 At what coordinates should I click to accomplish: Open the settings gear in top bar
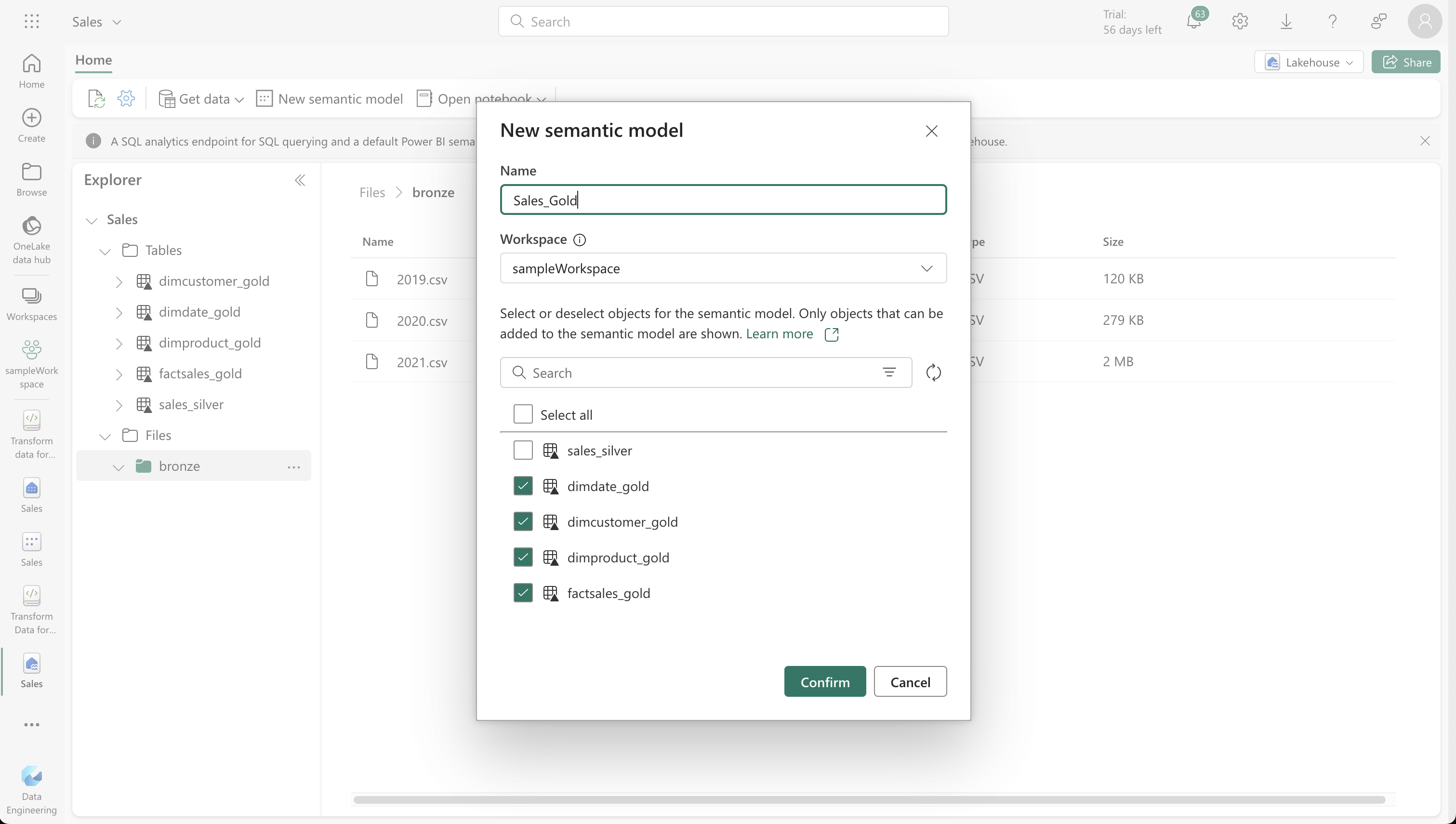1239,22
